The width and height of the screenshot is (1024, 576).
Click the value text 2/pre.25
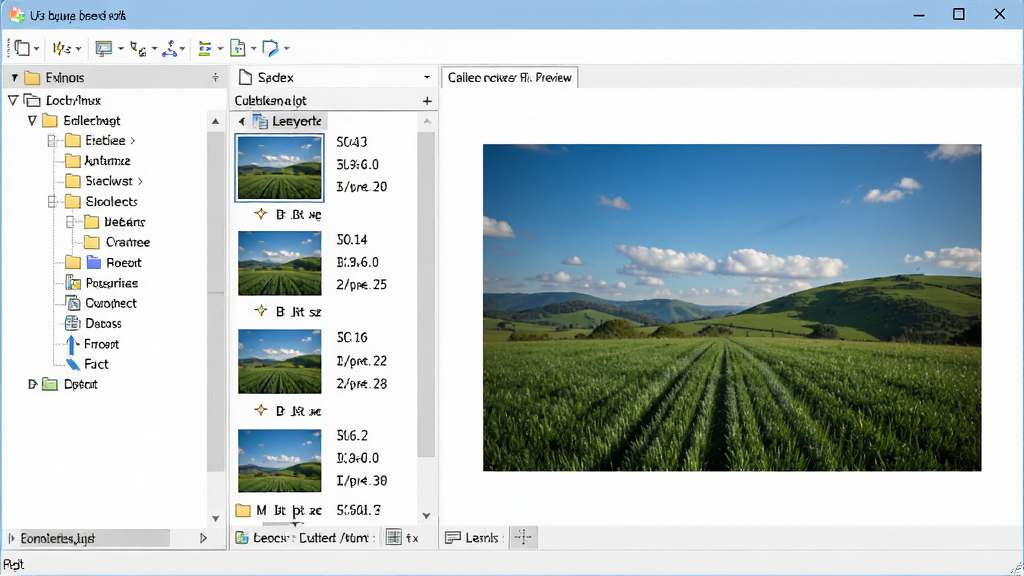(362, 285)
